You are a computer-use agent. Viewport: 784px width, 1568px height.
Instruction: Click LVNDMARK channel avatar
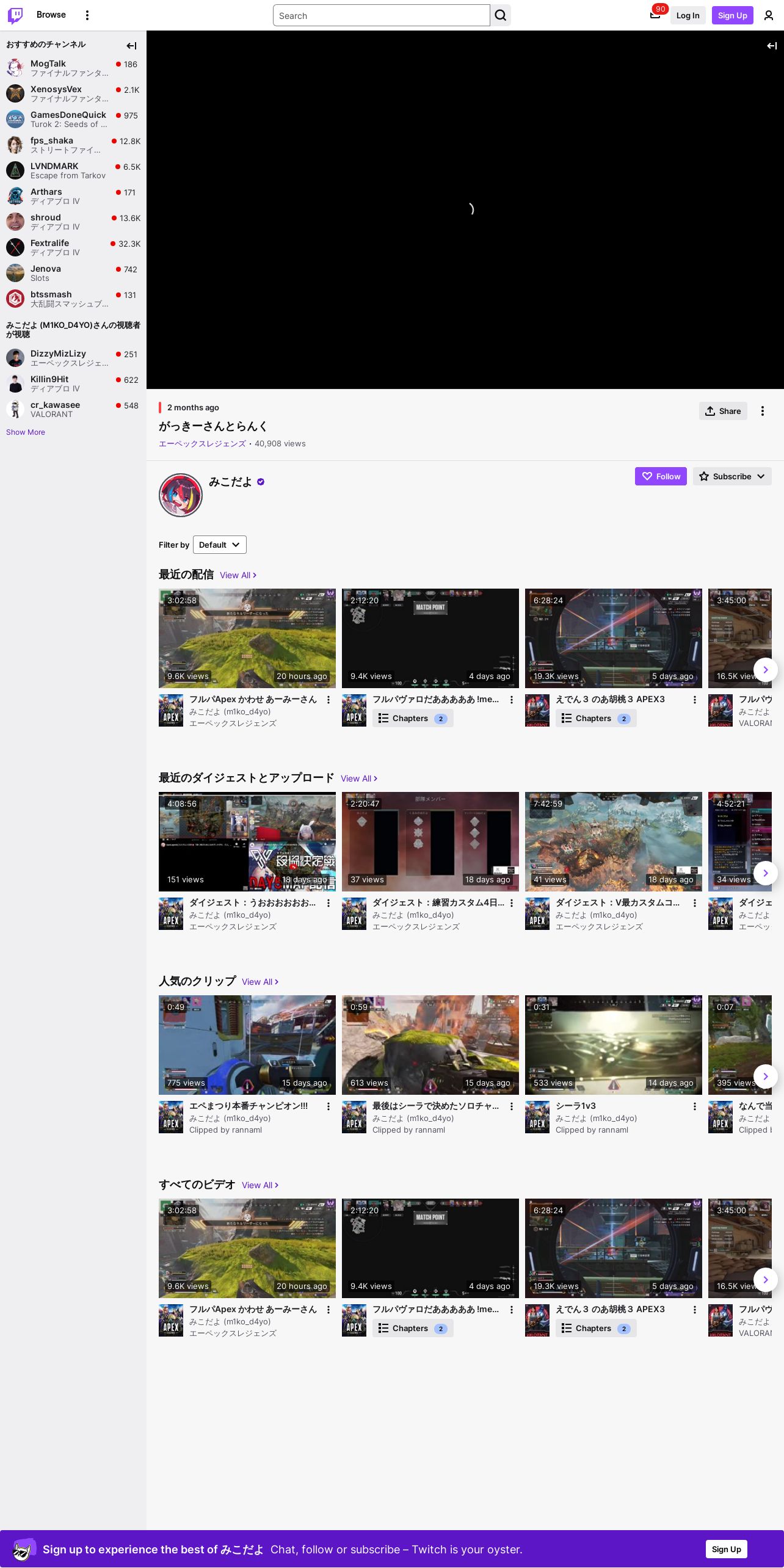[x=15, y=170]
